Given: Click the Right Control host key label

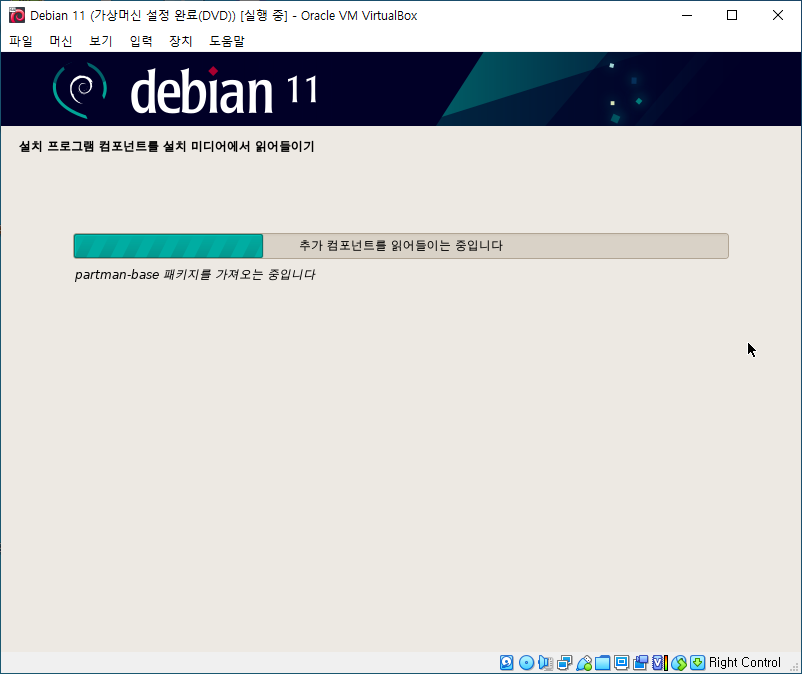Looking at the screenshot, I should point(745,663).
